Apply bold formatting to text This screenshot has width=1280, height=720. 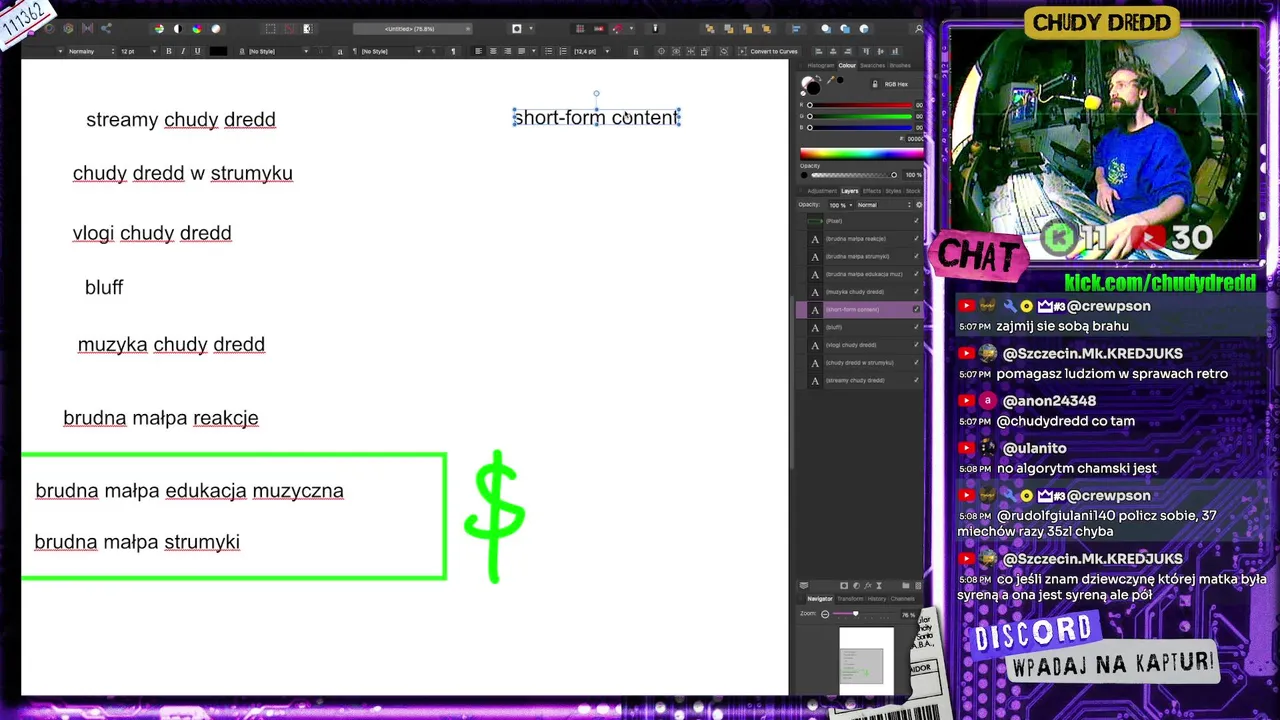pos(168,51)
